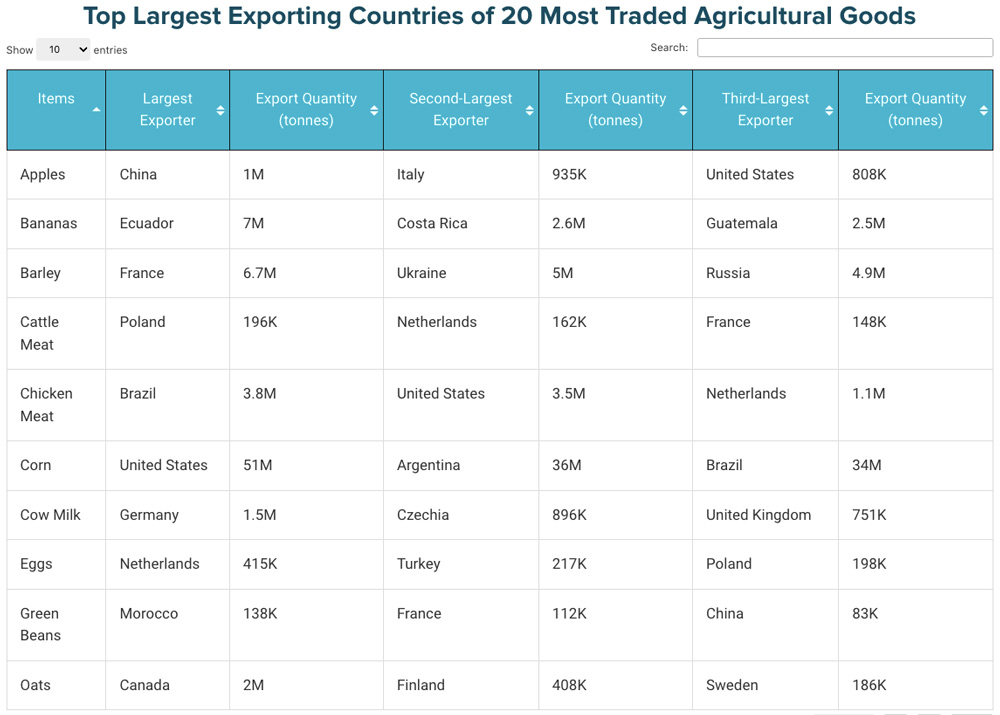Image resolution: width=1000 pixels, height=715 pixels.
Task: Click sort arrows in first Export Quantity header
Action: (374, 110)
